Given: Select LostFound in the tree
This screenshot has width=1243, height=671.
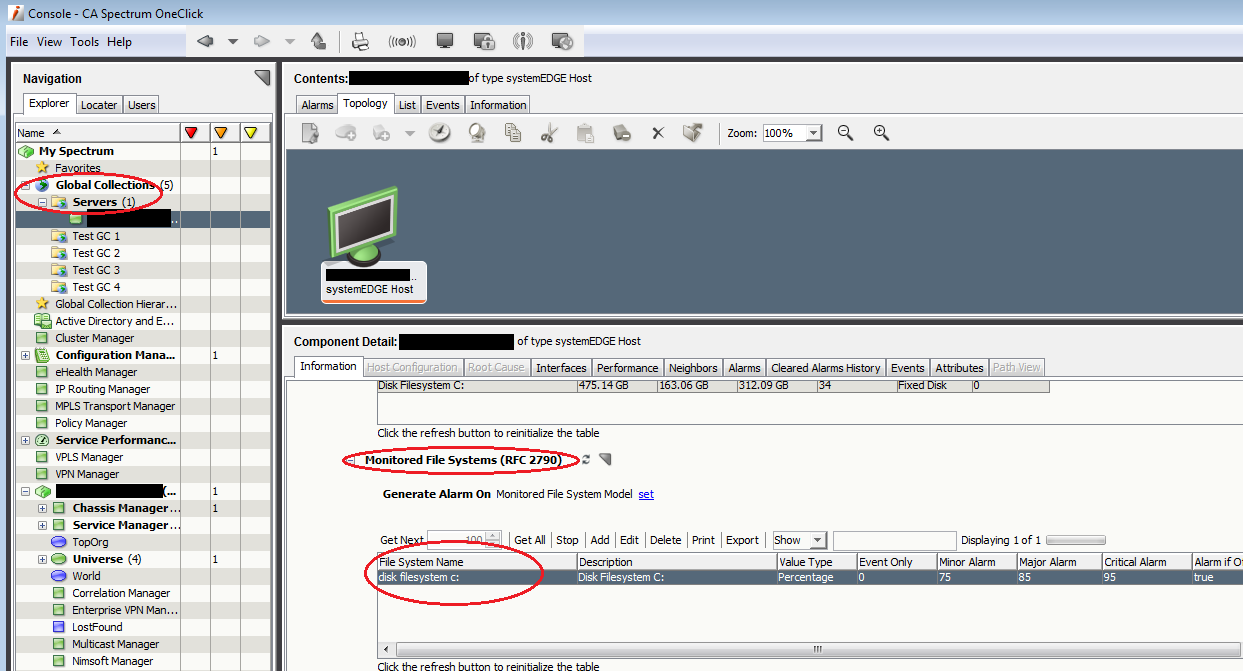Looking at the screenshot, I should [97, 627].
